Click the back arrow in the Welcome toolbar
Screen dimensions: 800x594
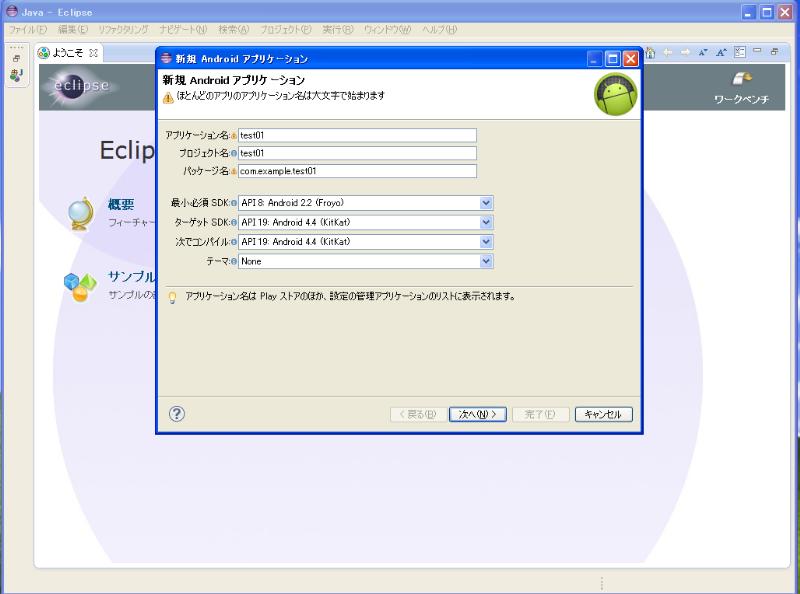point(667,53)
